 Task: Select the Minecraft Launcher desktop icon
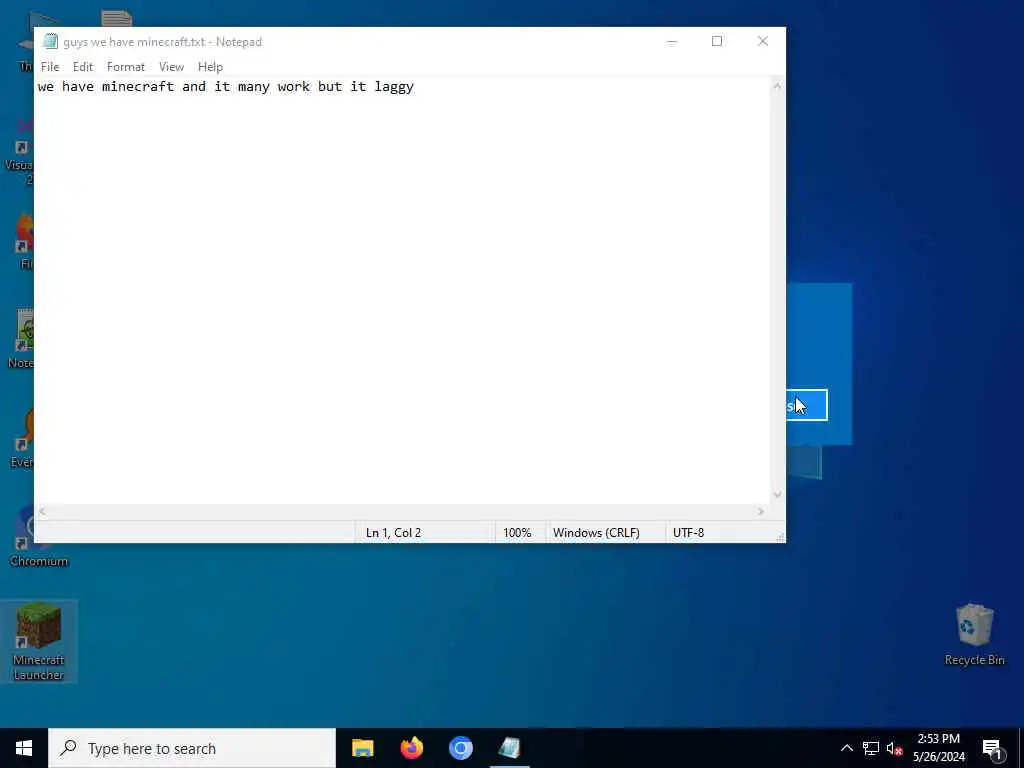[x=39, y=641]
